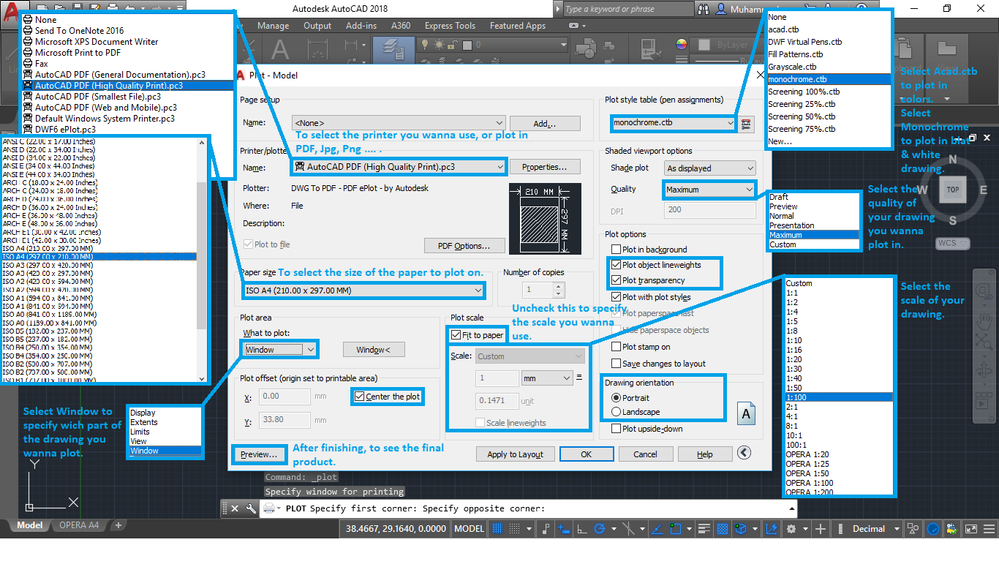
Task: Toggle Plot transparency checkbox
Action: [x=616, y=280]
